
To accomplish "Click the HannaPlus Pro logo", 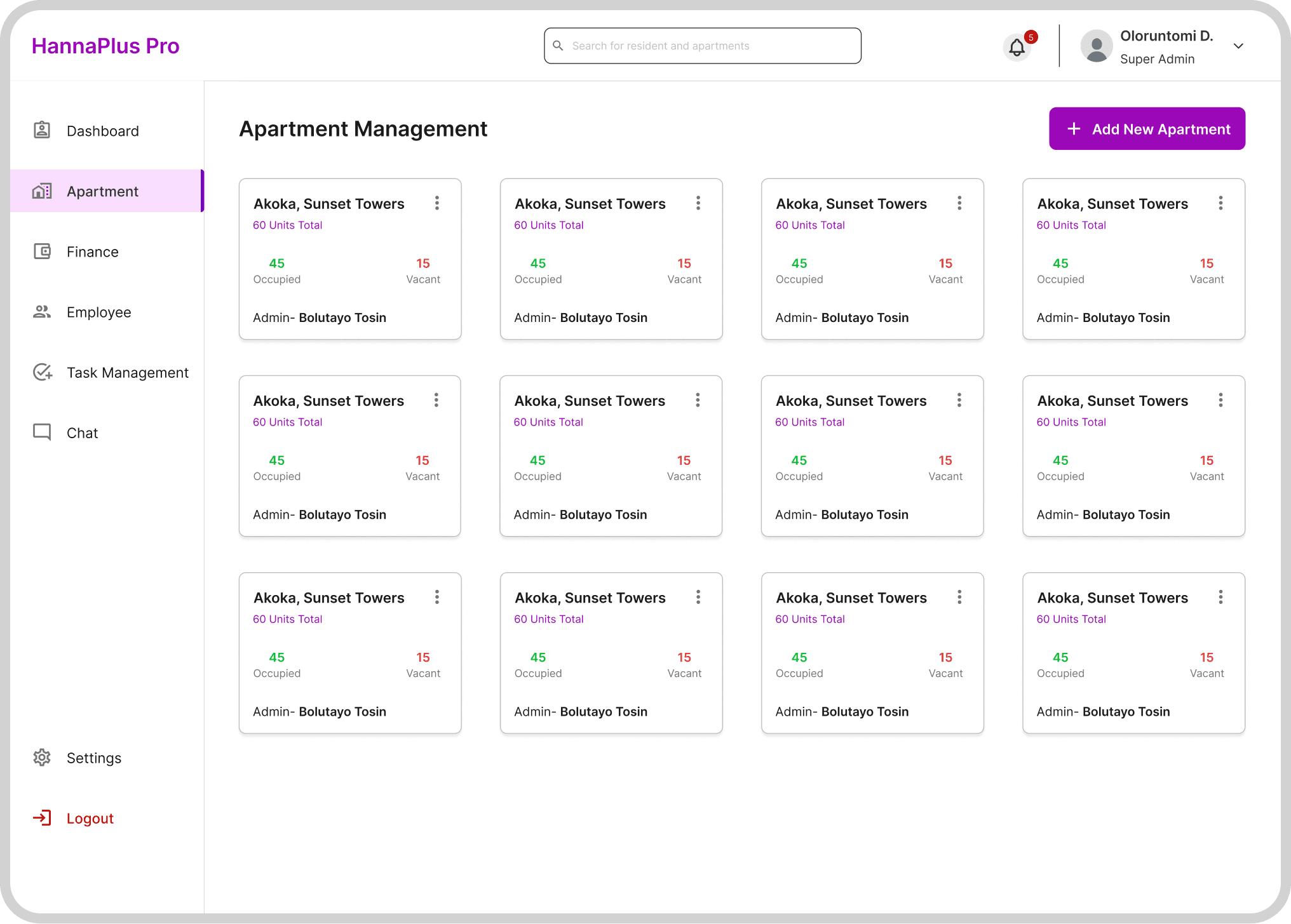I will 105,46.
